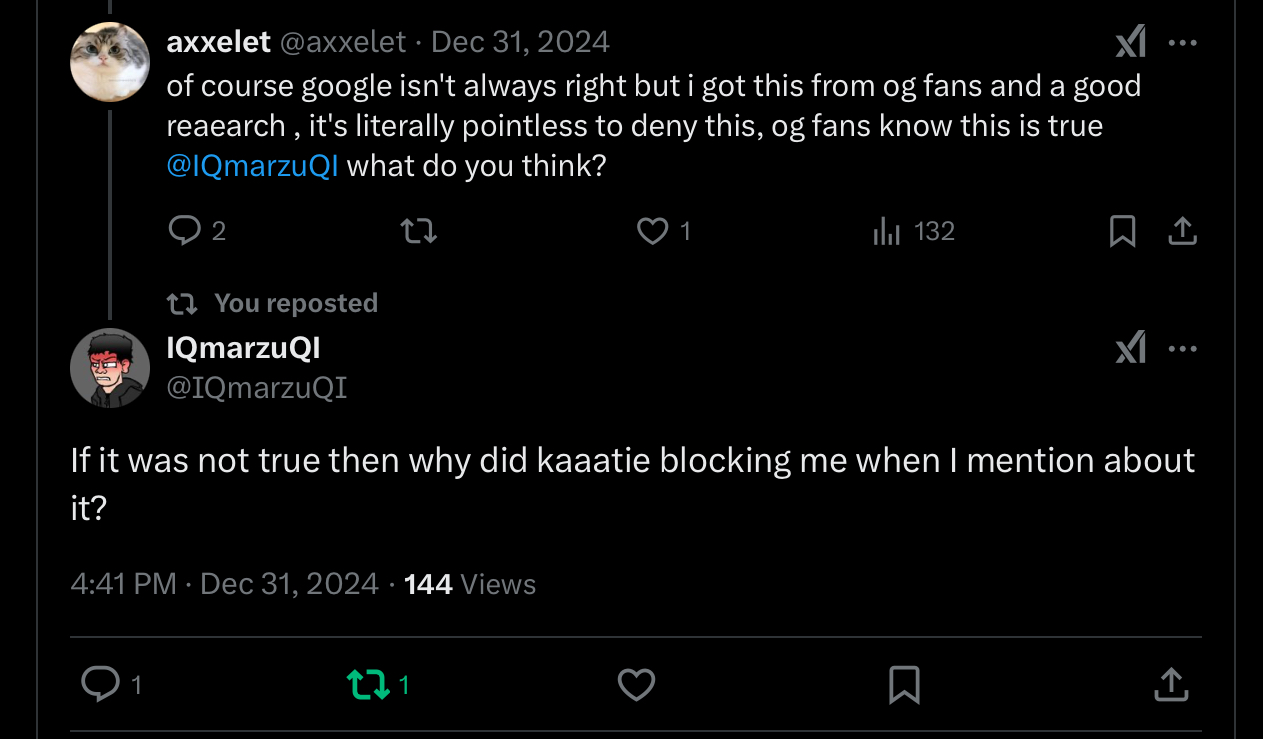Bookmark IQmarzuQI's tweet
Viewport: 1263px width, 739px height.
[x=904, y=685]
